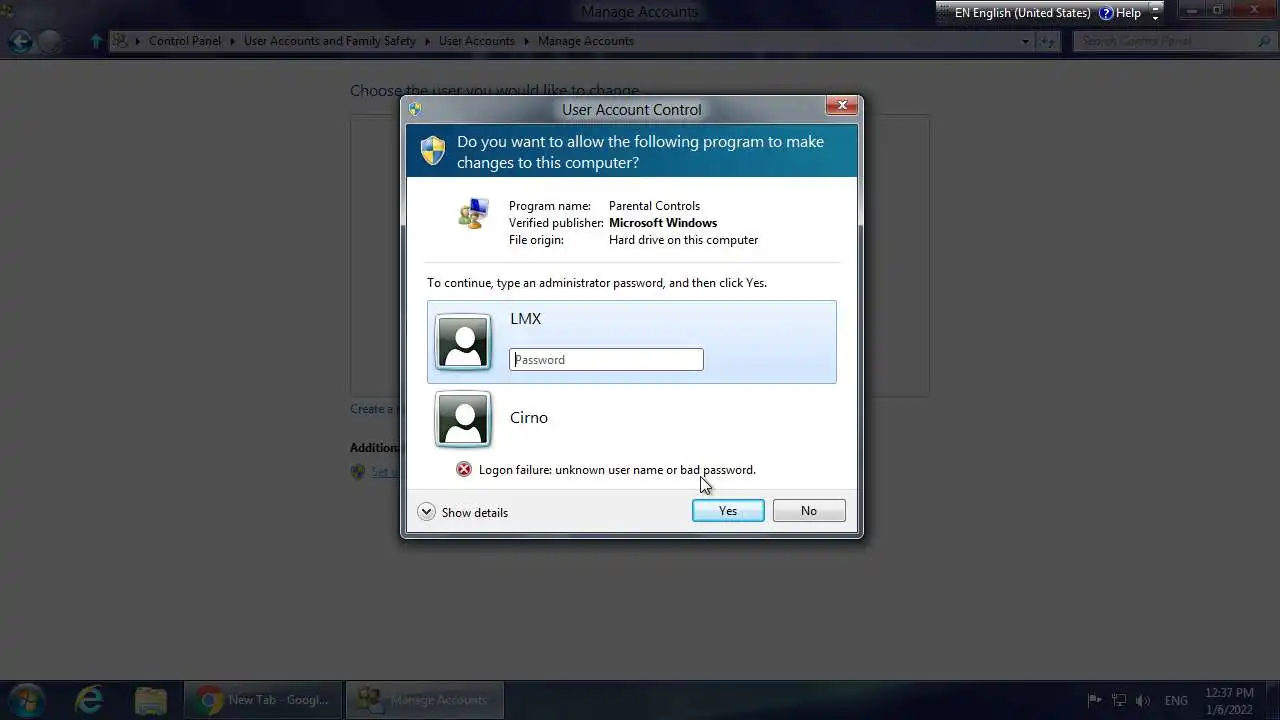Click Help on the language bar
Screen dimensions: 1280x720
[x=1120, y=13]
